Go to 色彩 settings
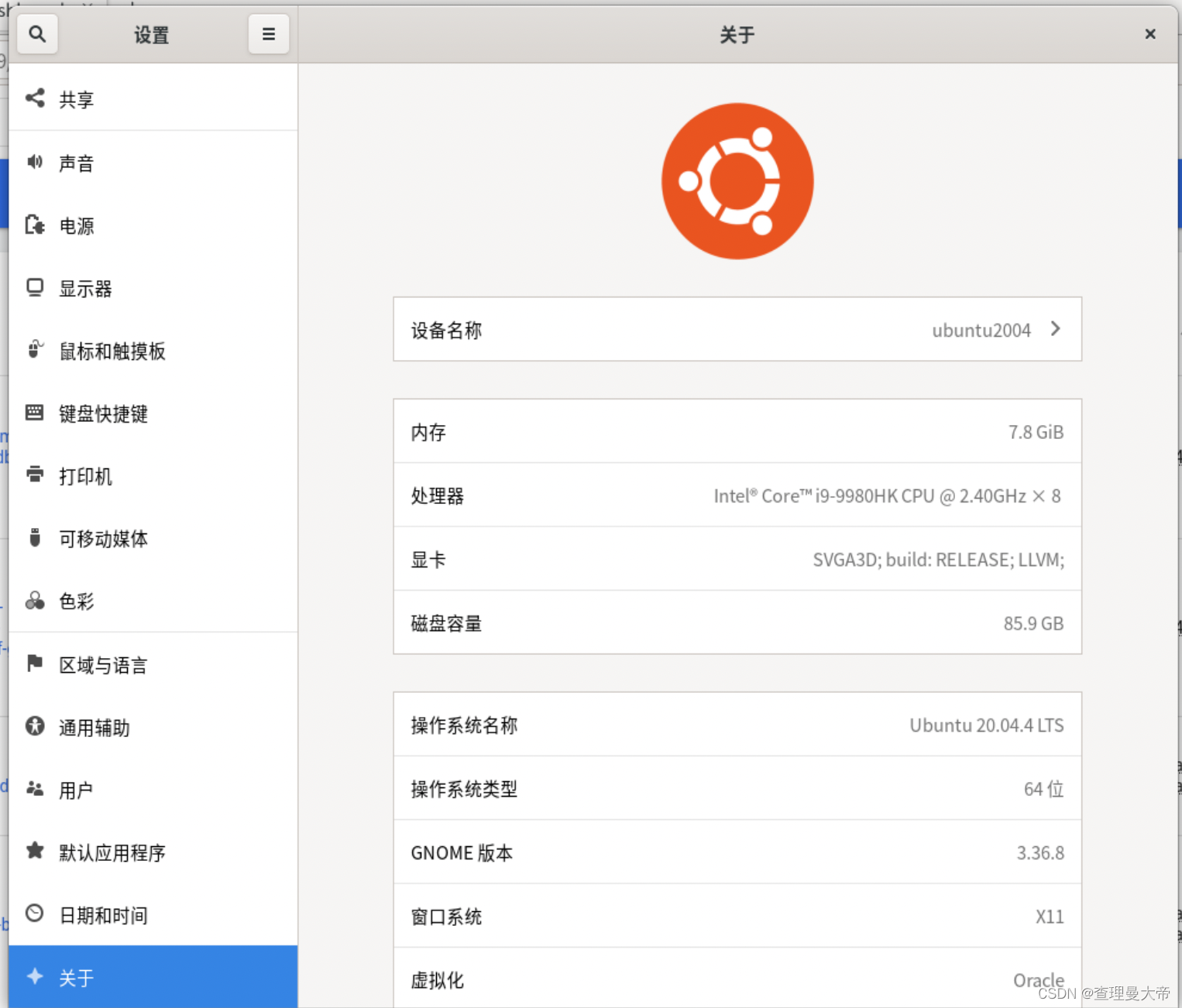 click(x=153, y=601)
